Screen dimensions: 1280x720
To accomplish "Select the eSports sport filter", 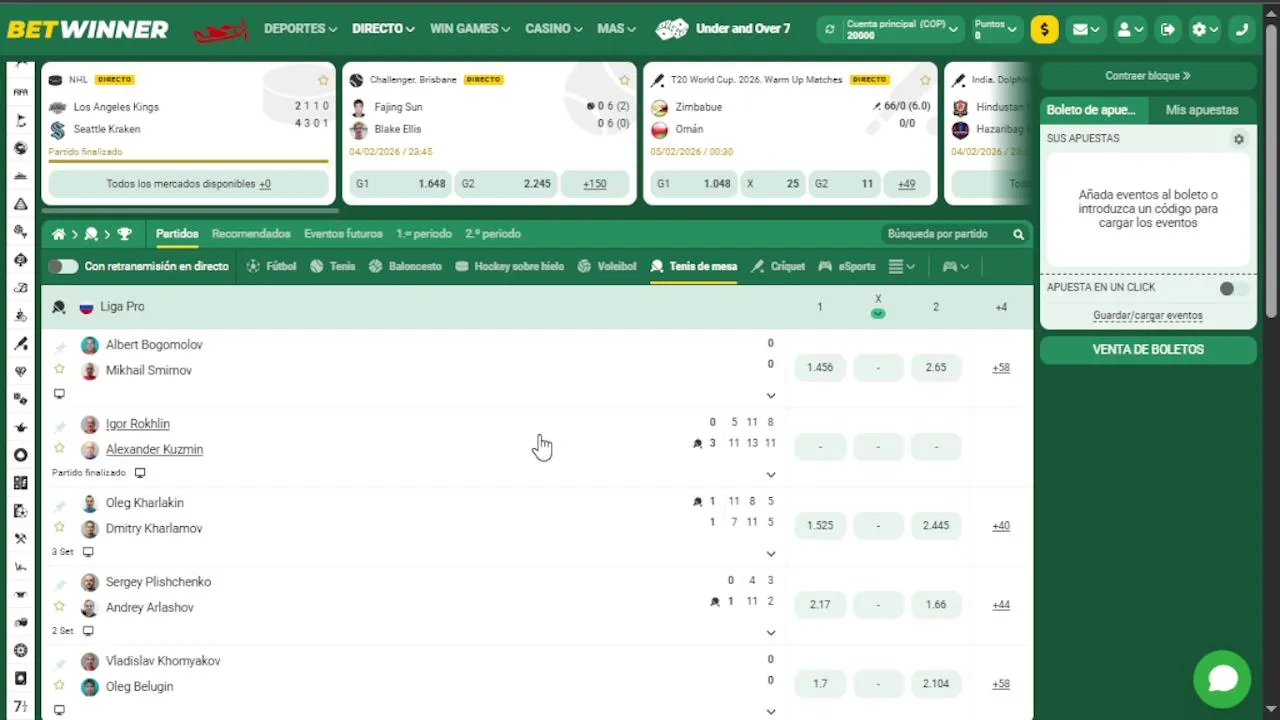I will [x=847, y=266].
